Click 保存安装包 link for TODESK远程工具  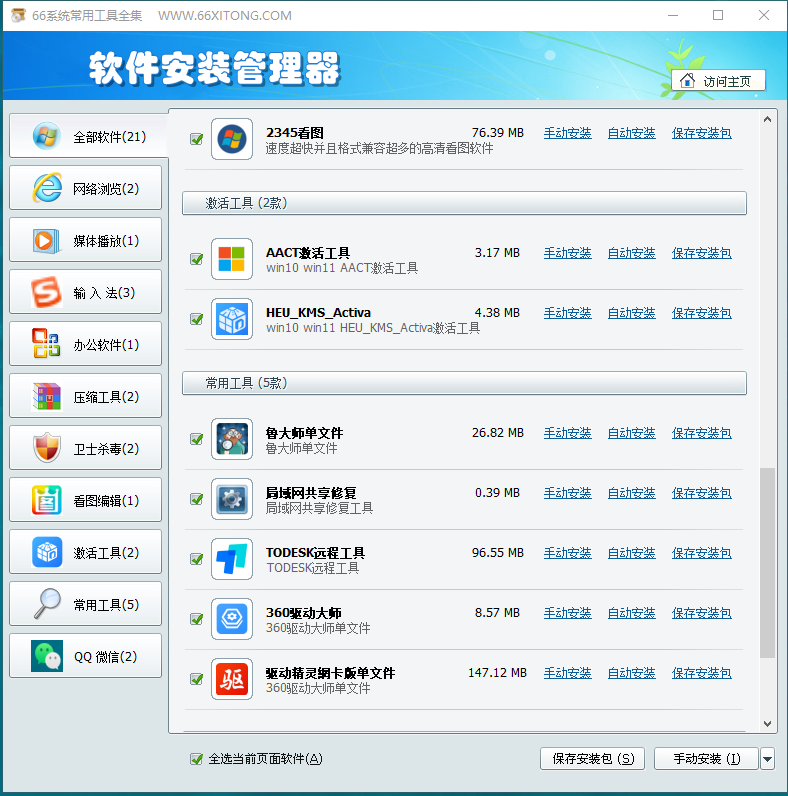(702, 553)
